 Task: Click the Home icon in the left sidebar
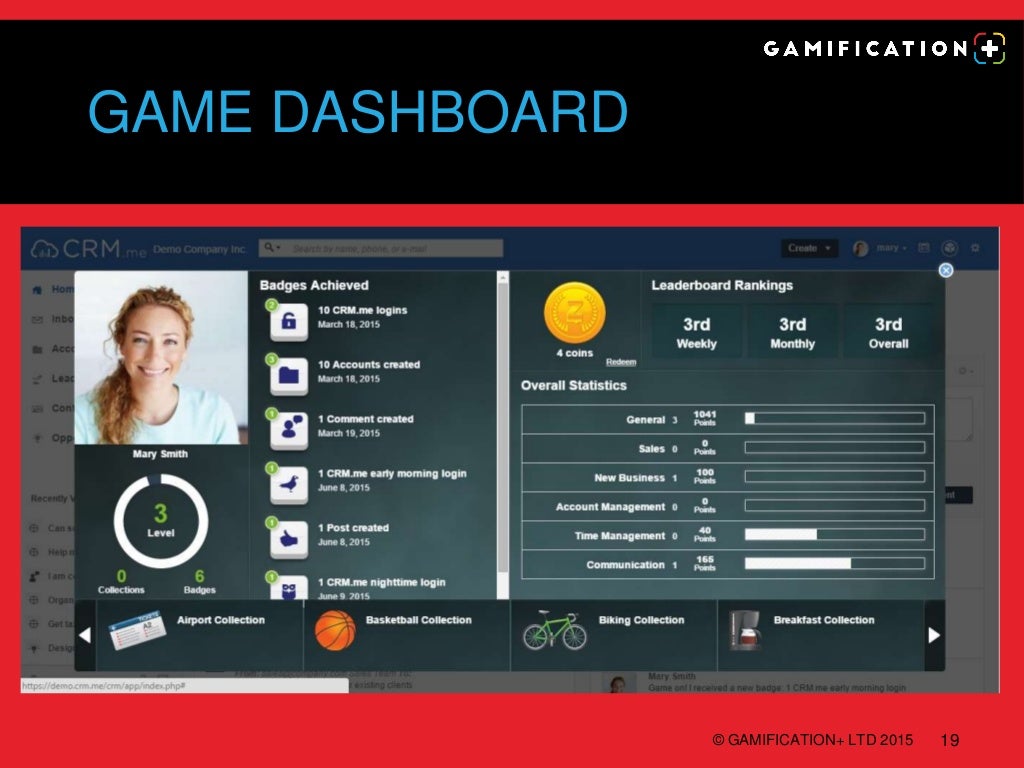pos(37,289)
